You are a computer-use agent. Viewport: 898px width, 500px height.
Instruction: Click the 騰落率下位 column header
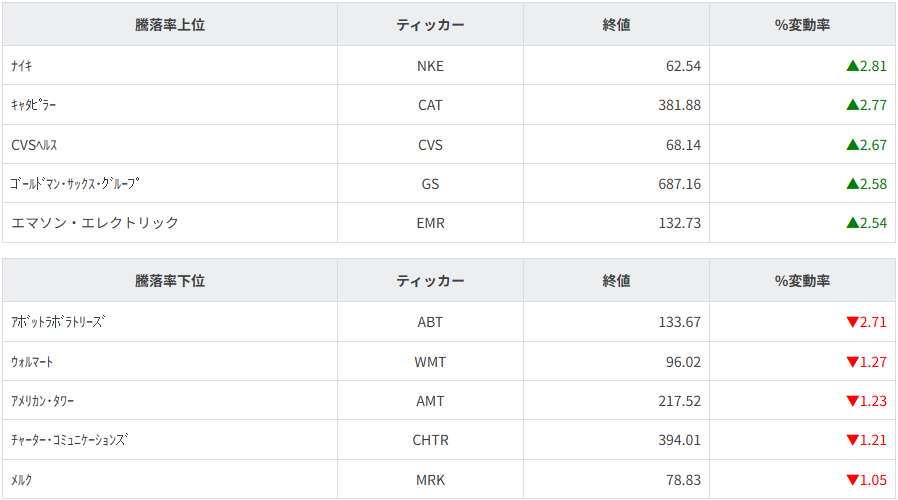click(170, 281)
